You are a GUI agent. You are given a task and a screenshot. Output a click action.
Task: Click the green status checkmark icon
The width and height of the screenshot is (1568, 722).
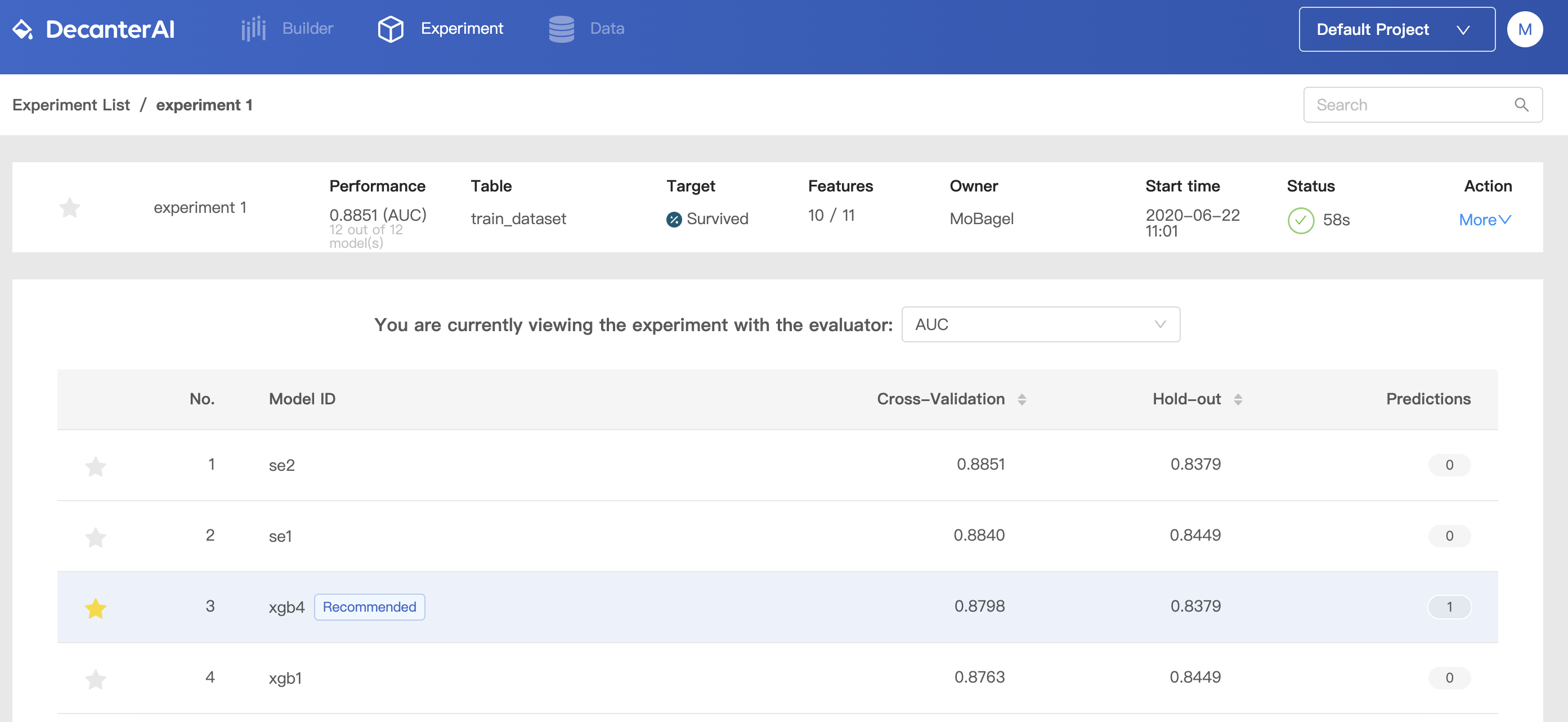point(1300,220)
